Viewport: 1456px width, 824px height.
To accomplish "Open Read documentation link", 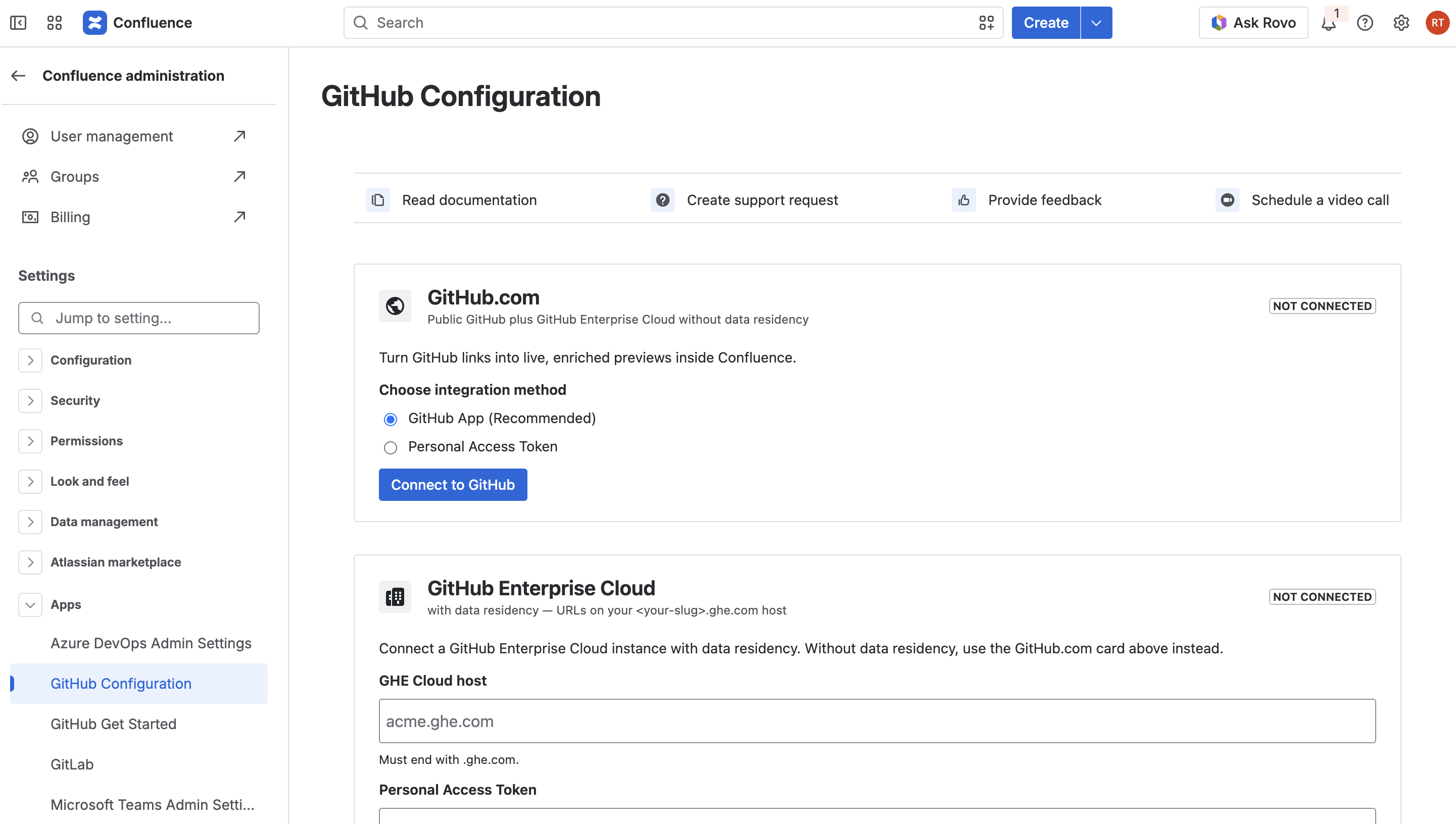I will [x=469, y=200].
